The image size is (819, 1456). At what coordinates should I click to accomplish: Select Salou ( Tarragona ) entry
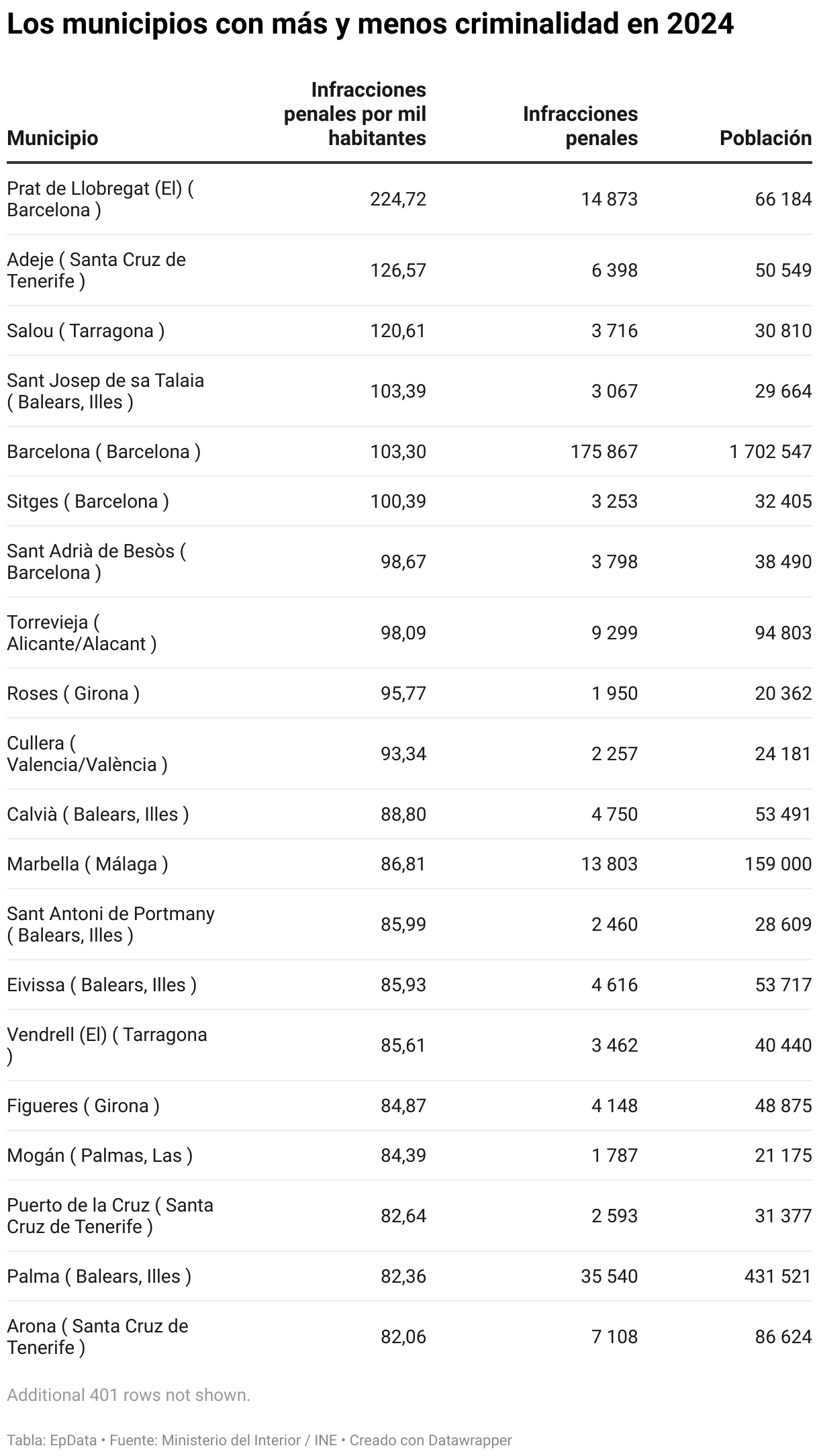pos(85,330)
